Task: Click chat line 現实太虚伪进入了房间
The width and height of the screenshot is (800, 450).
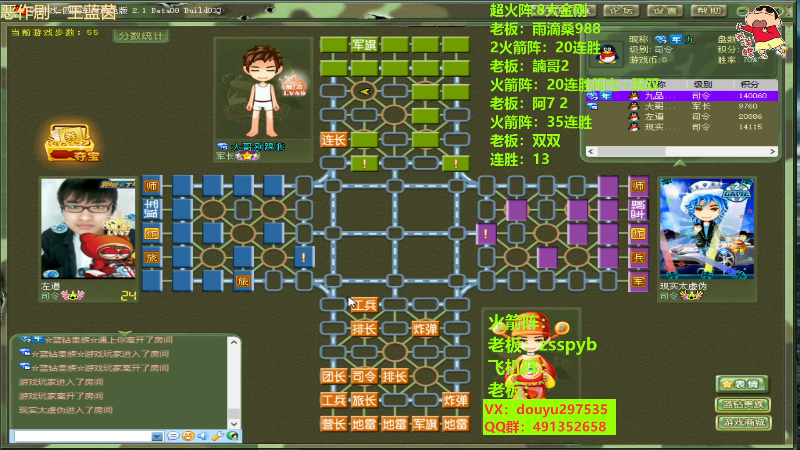Action: click(x=66, y=410)
